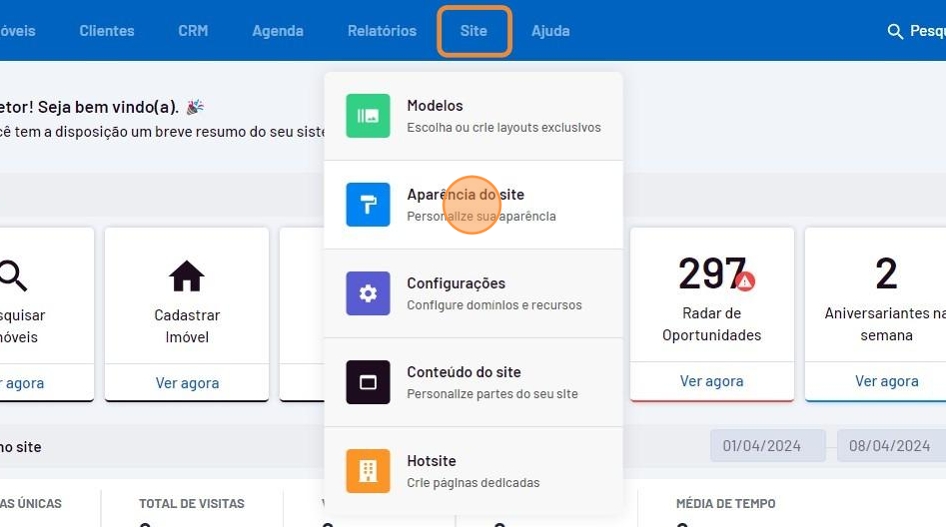Screen dimensions: 946x527
Task: Open the Site menu in navigation bar
Action: click(474, 31)
